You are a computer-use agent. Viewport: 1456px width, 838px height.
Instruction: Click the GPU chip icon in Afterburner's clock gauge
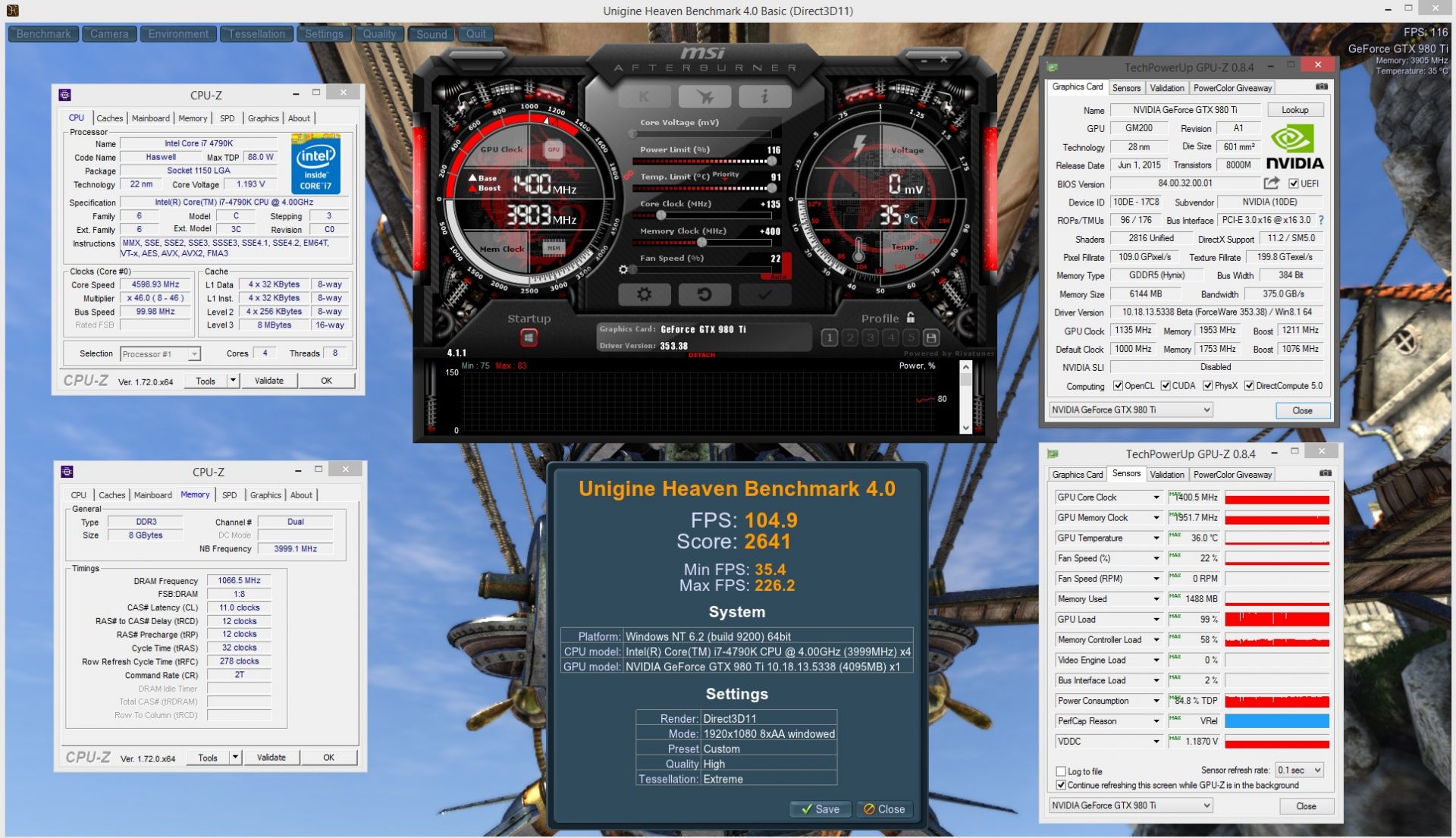coord(554,149)
